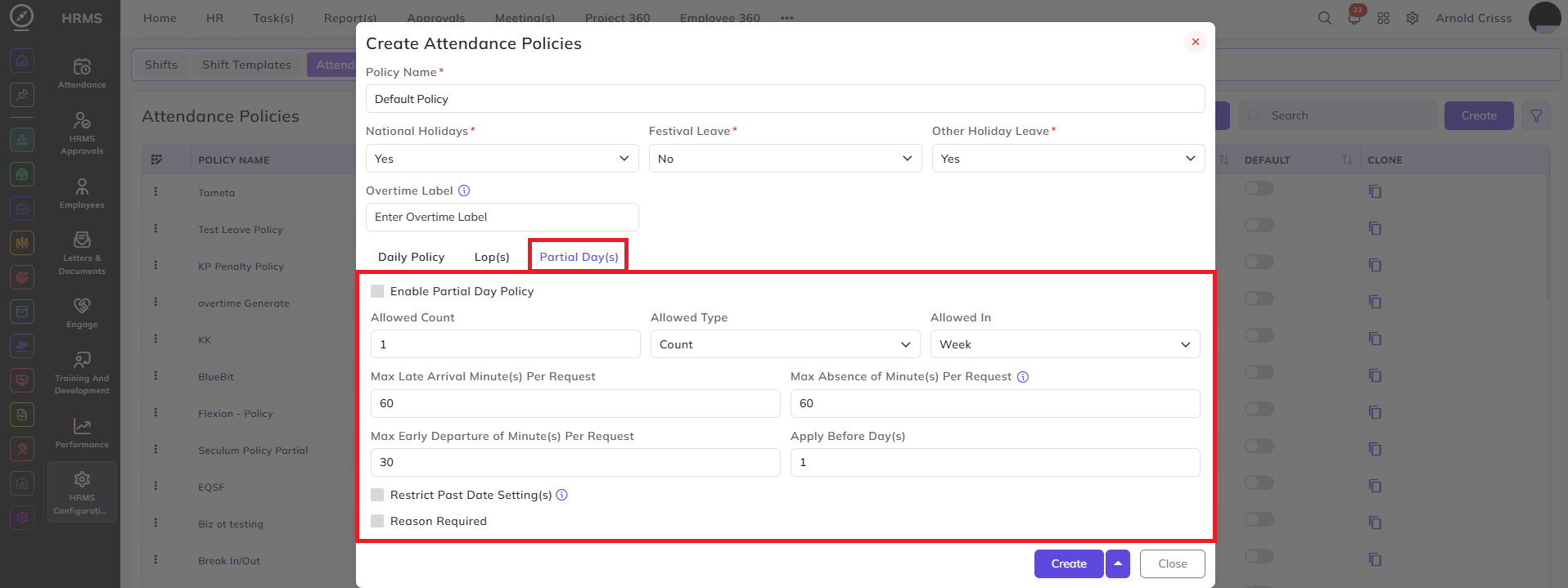Open Shifts tab

[x=161, y=65]
